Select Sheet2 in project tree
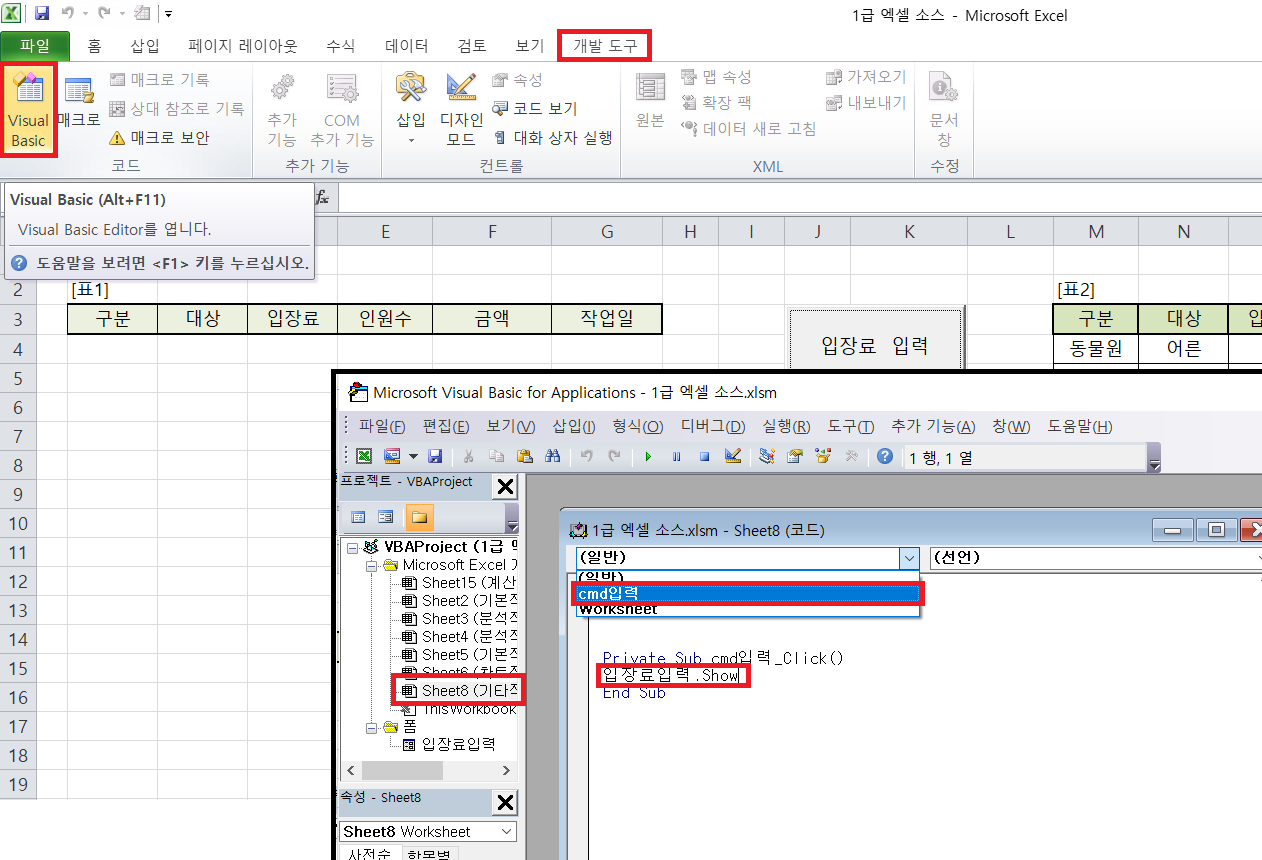 (460, 601)
